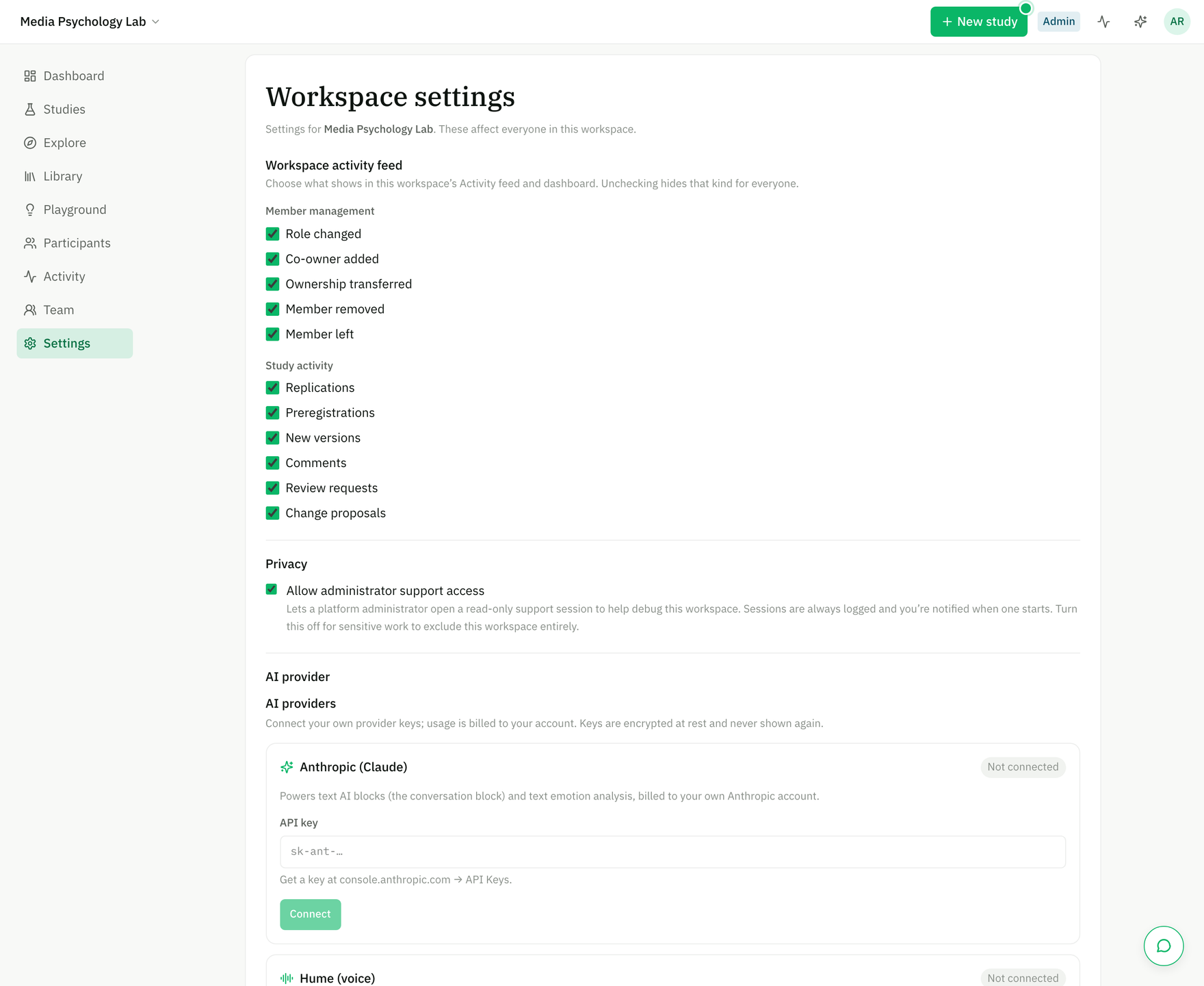Open the AI sparkle icon in top bar
The width and height of the screenshot is (1204, 986).
point(1140,22)
